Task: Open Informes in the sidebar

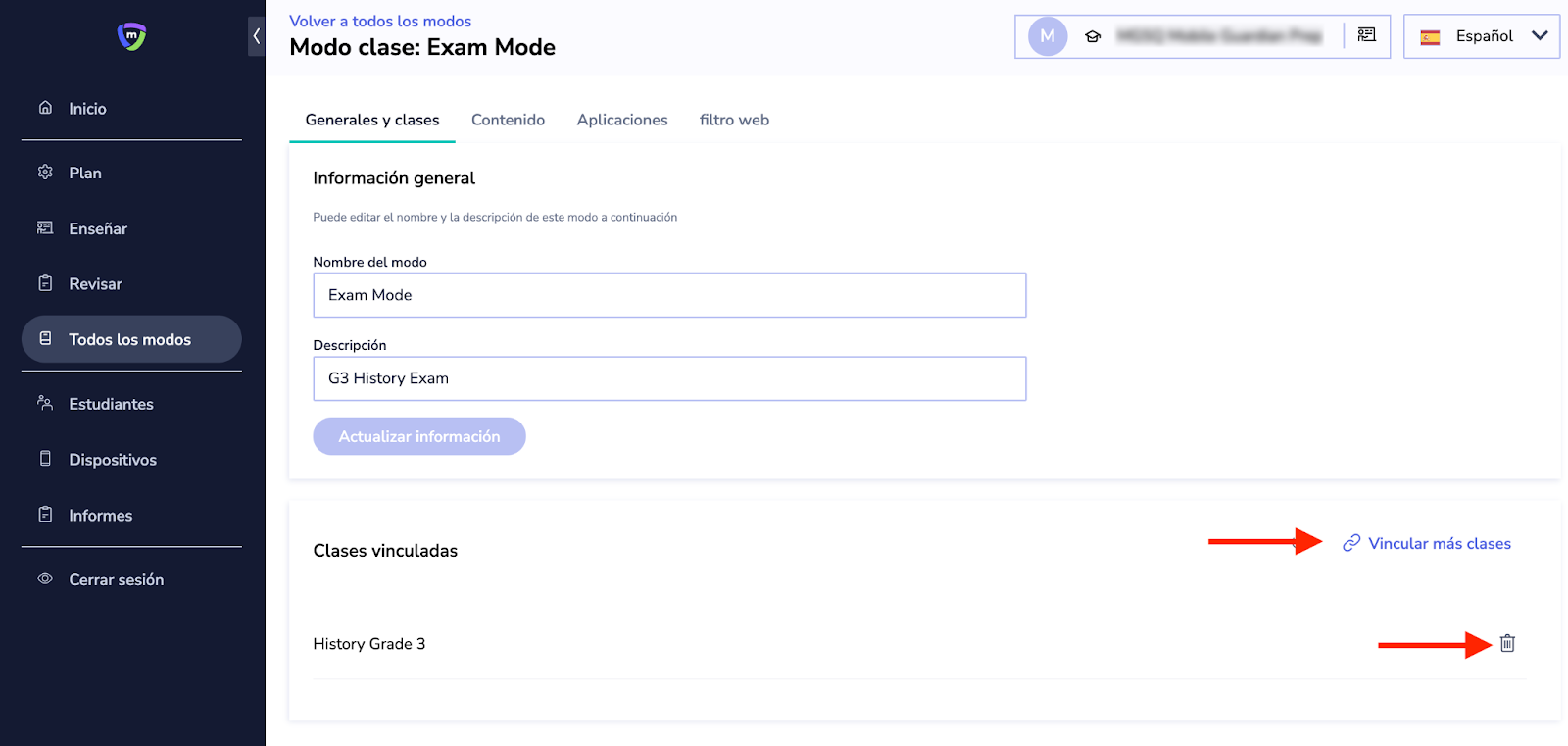Action: point(100,516)
